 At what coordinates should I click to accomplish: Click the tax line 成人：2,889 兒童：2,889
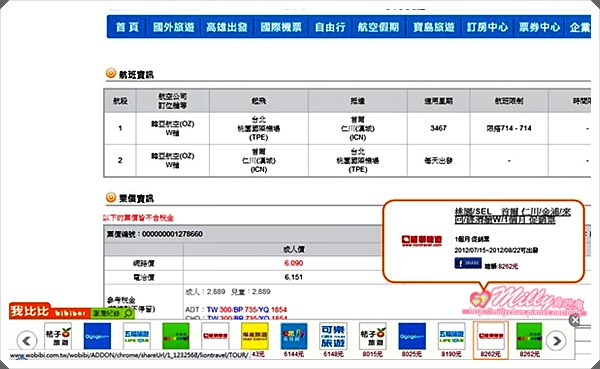(x=228, y=292)
